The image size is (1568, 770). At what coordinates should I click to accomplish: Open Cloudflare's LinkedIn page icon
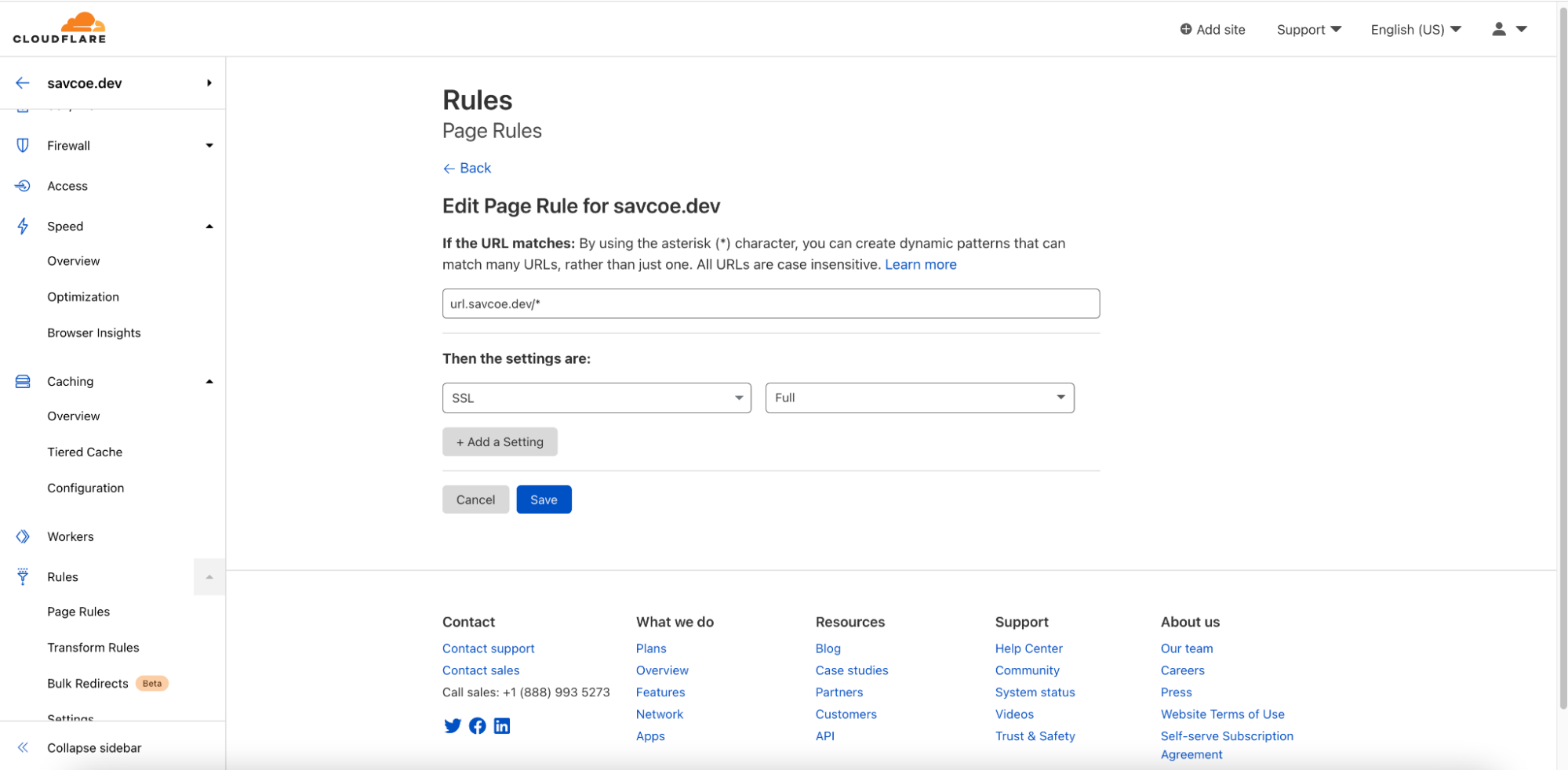pos(502,726)
